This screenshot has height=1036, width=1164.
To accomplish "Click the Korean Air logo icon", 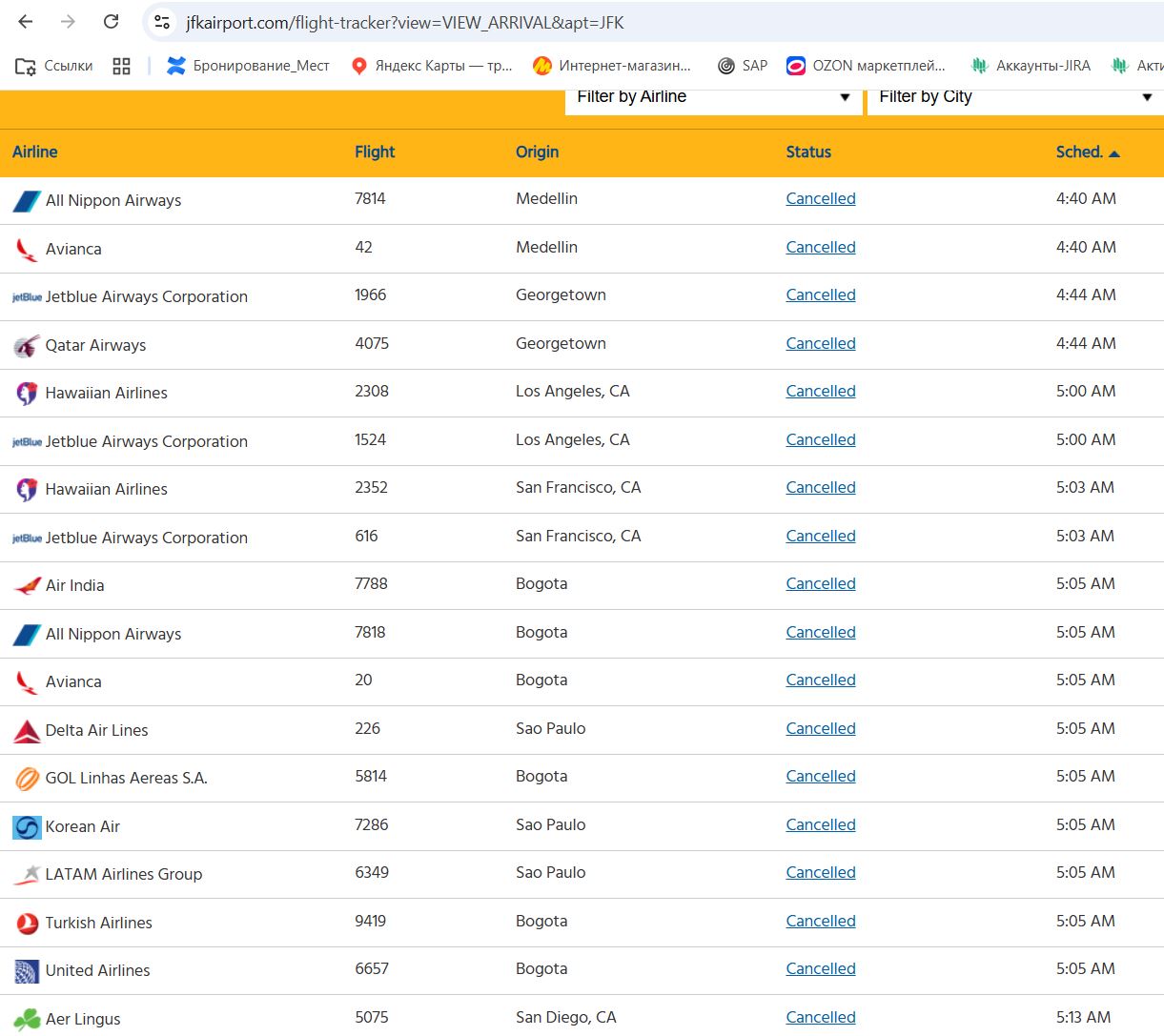I will (x=27, y=827).
